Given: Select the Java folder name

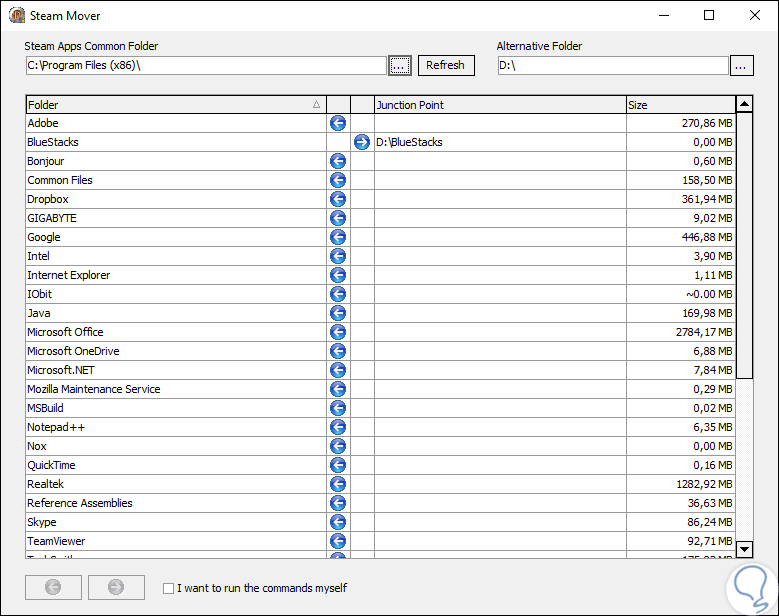Looking at the screenshot, I should pos(39,313).
